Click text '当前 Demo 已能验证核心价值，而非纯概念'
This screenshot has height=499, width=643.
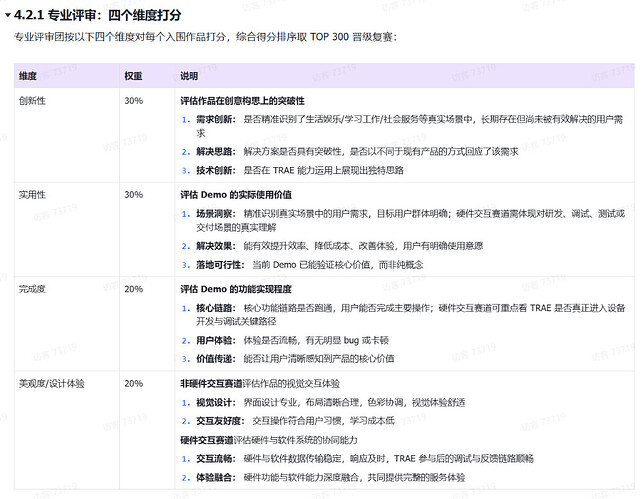click(x=338, y=265)
